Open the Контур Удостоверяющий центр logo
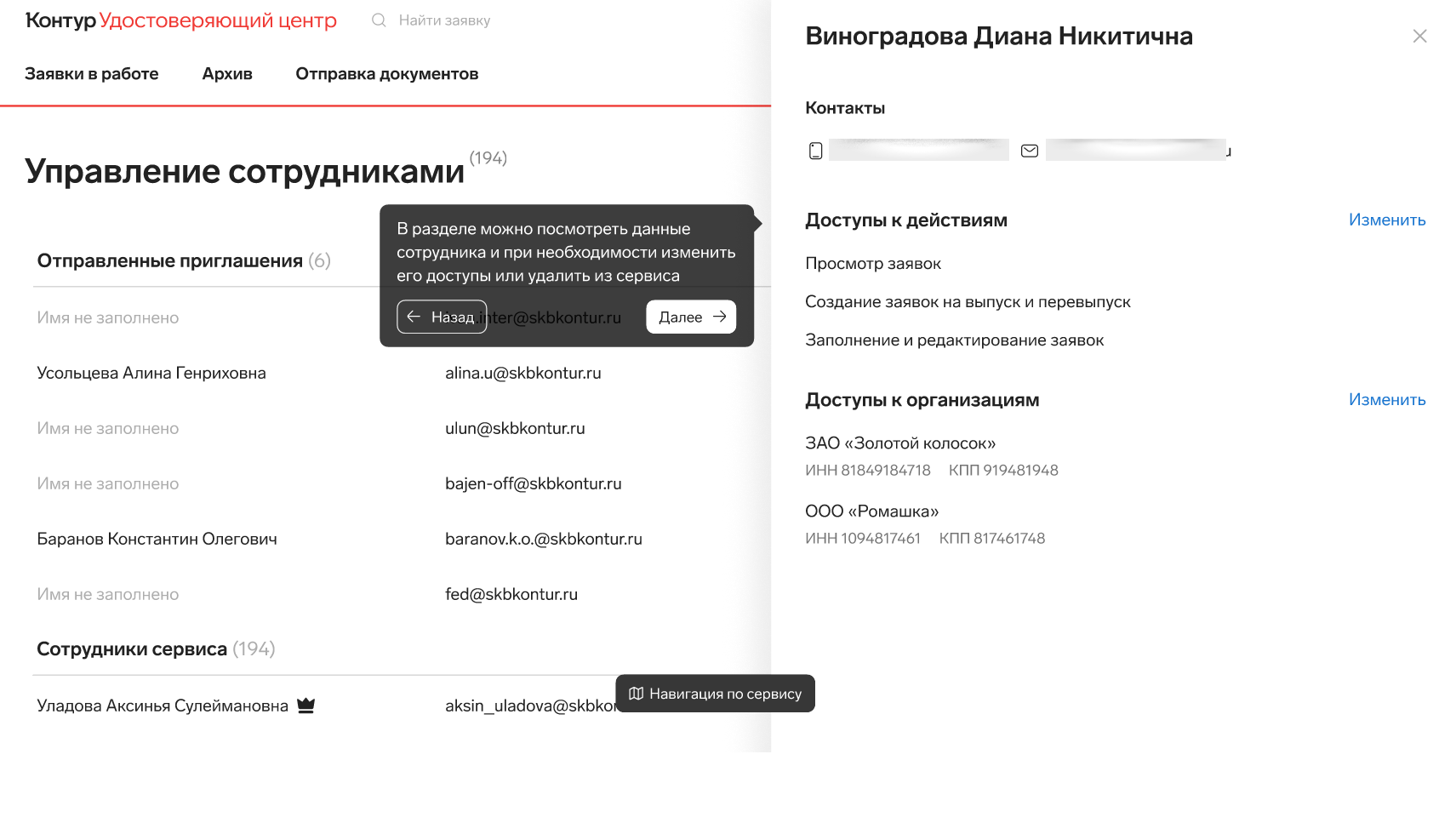The image size is (1456, 817). pos(181,20)
